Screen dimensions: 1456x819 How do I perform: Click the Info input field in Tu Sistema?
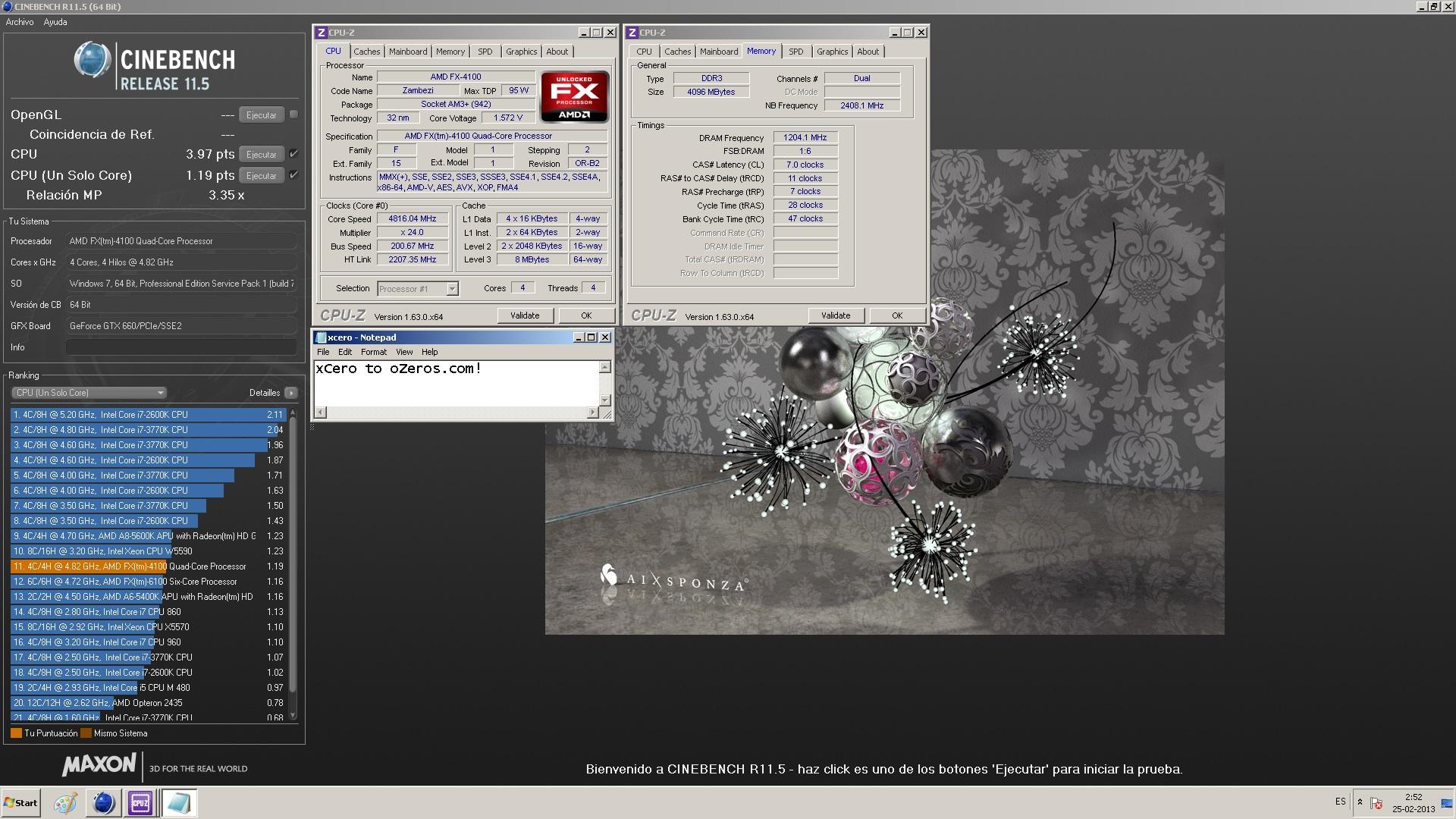coord(181,347)
